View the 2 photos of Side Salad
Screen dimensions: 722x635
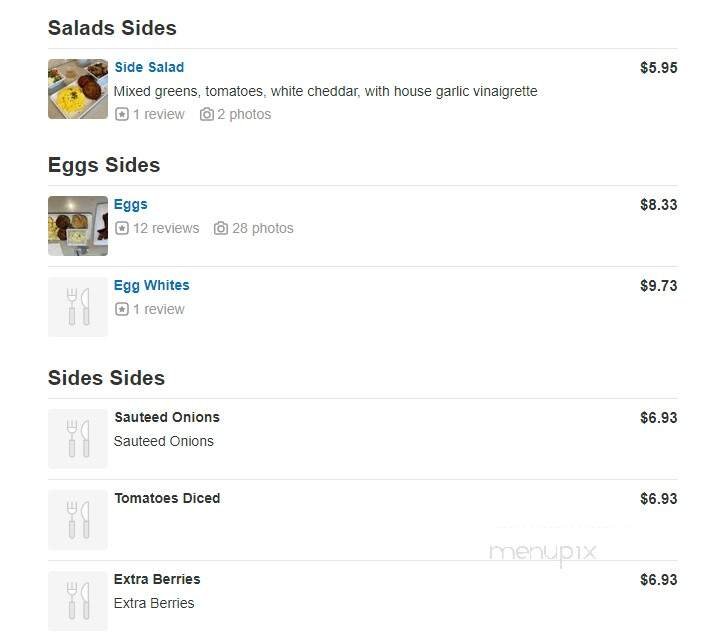[244, 114]
